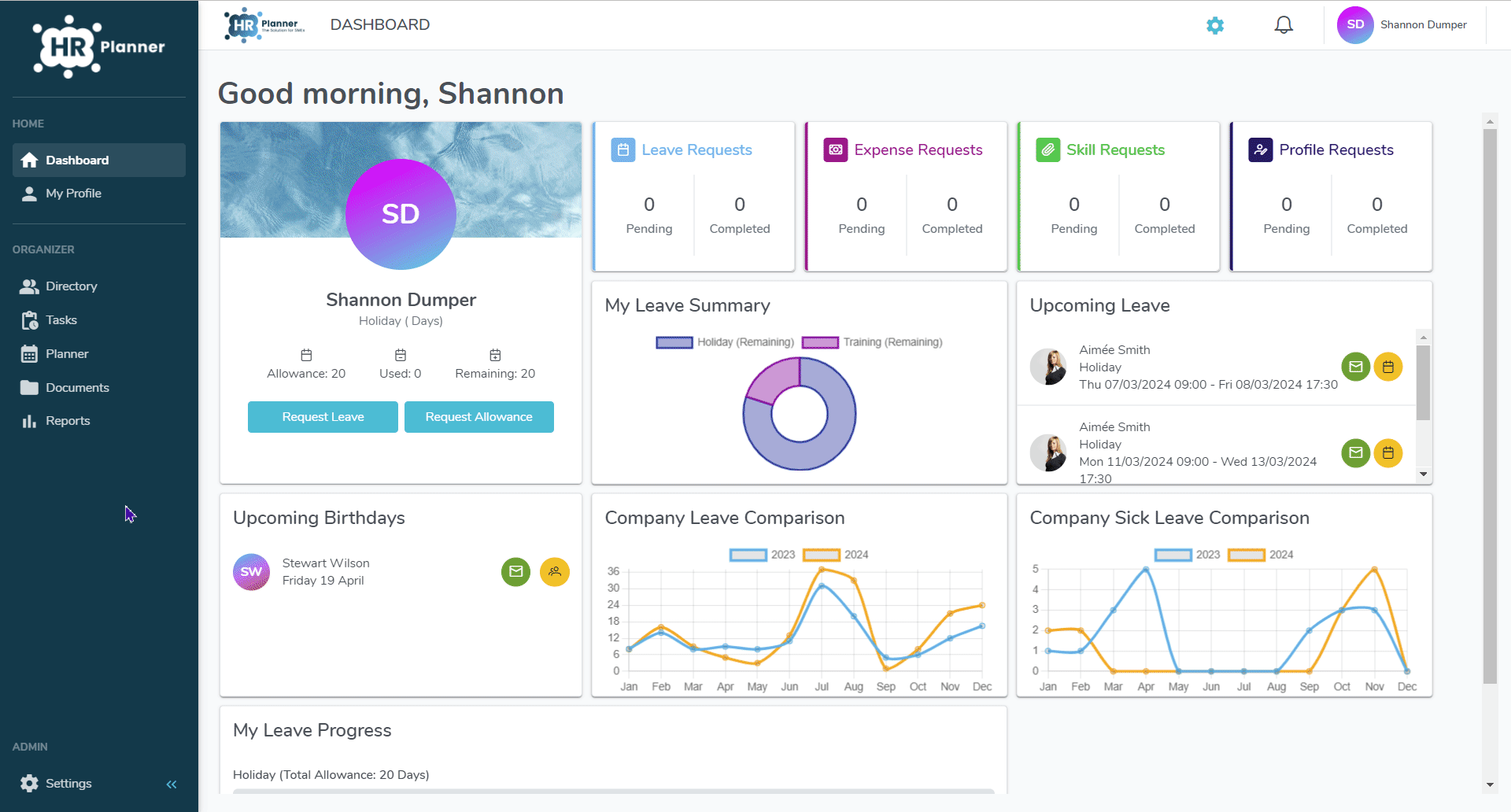Click pending count in Skill Requests
1511x812 pixels.
tap(1074, 205)
